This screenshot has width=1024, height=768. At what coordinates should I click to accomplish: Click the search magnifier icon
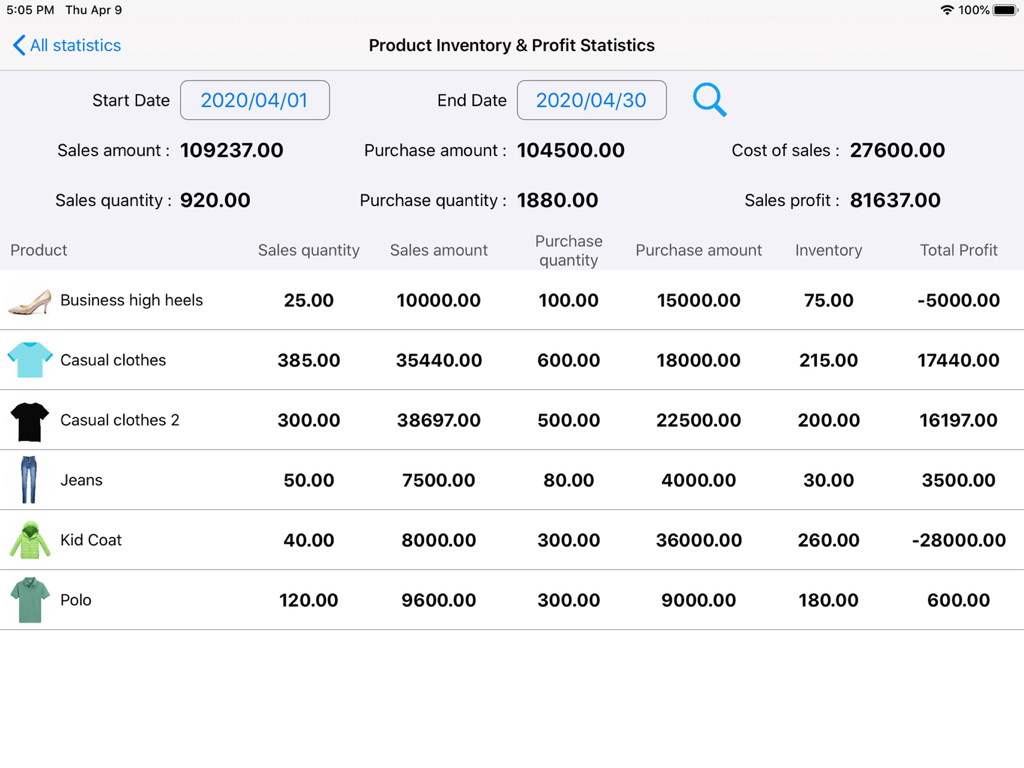[x=709, y=100]
